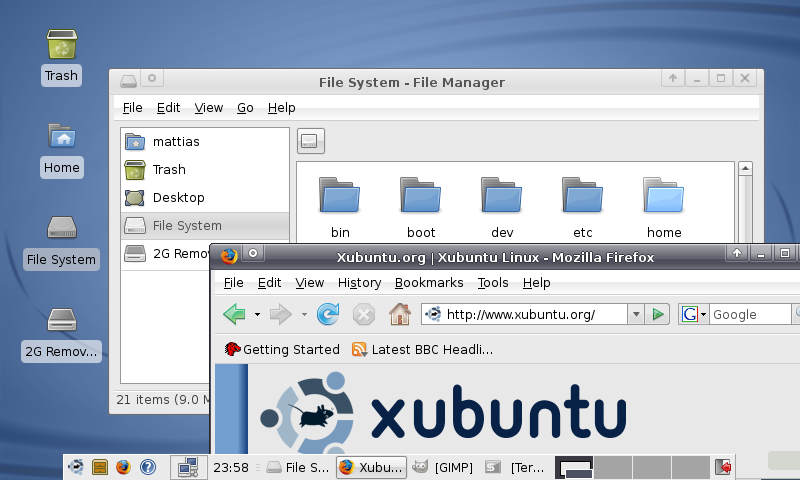The height and width of the screenshot is (480, 800).
Task: Expand the Back button history dropdown
Action: coord(257,314)
